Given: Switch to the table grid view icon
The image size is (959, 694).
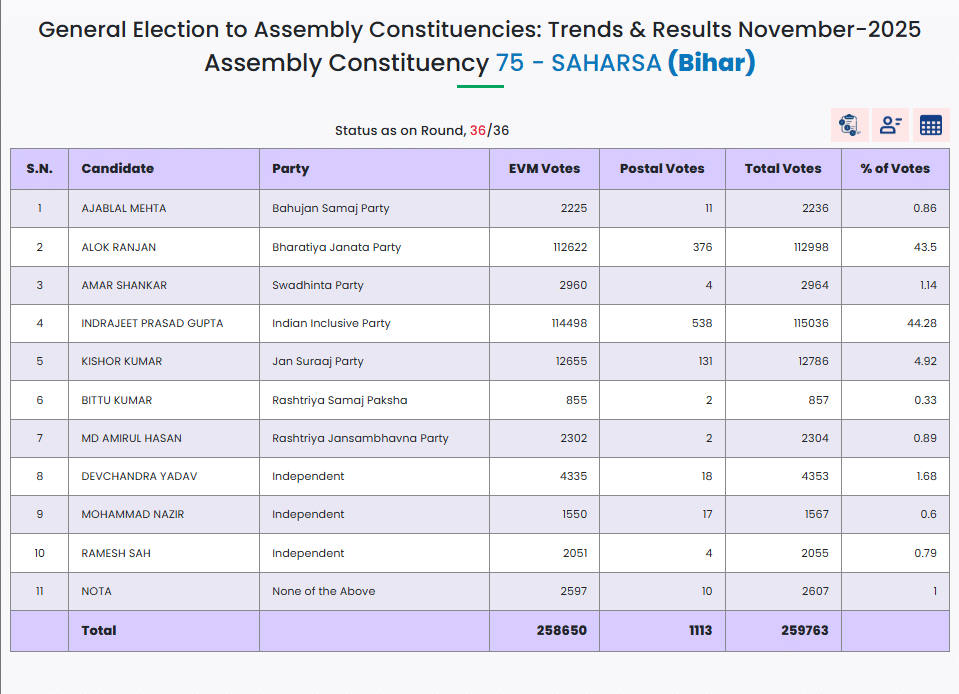Looking at the screenshot, I should (931, 125).
